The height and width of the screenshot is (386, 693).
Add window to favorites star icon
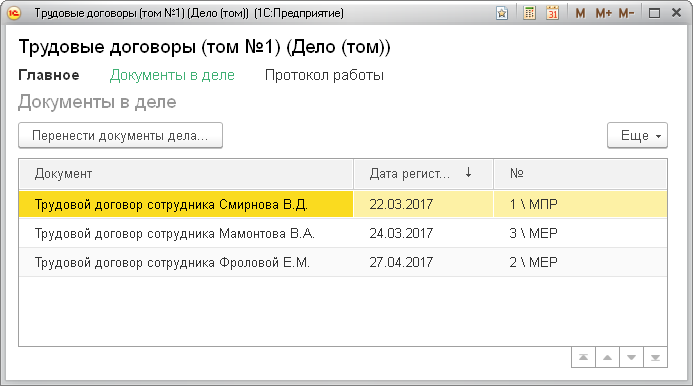click(502, 13)
